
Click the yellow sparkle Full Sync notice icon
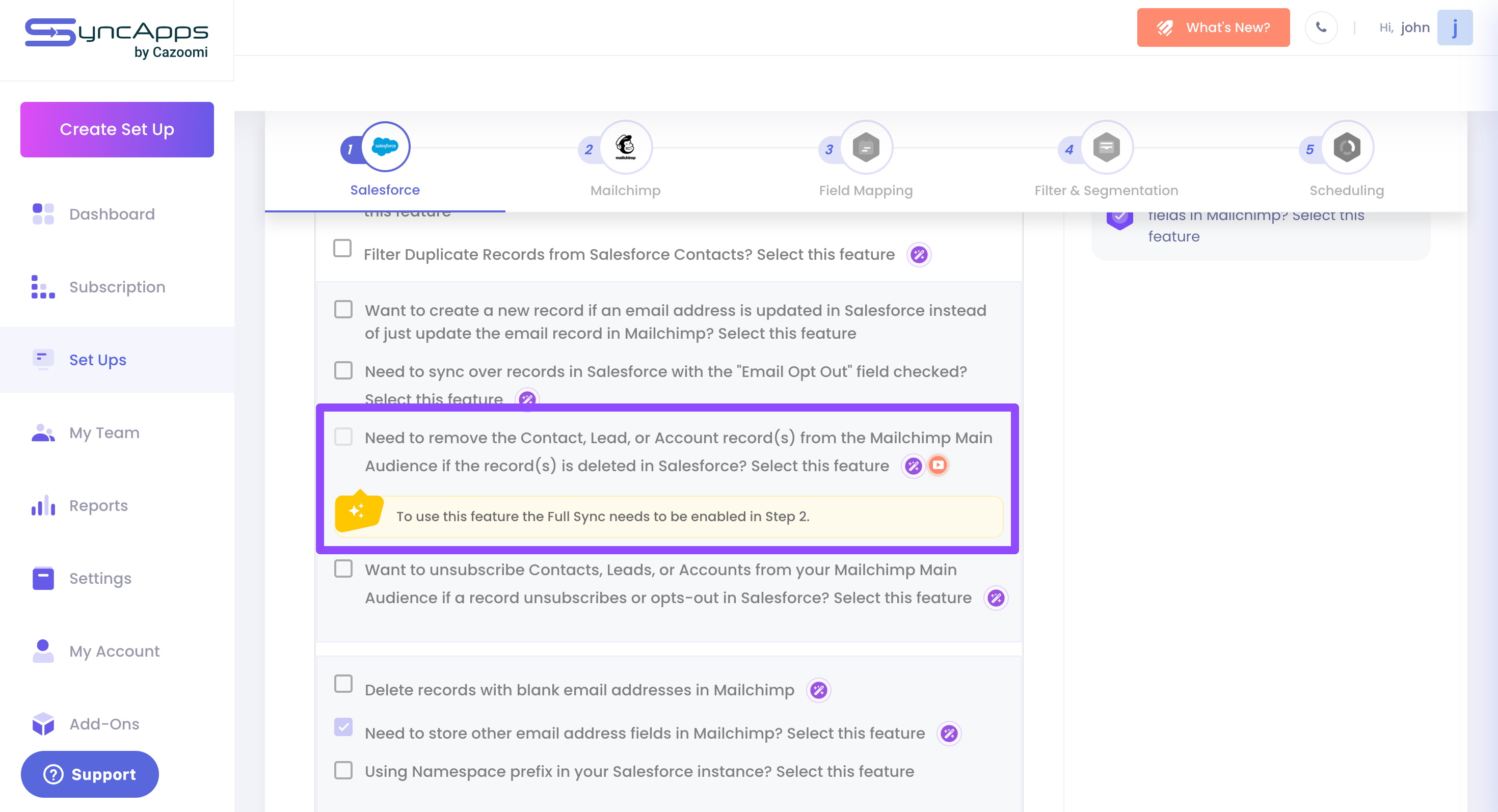(358, 511)
